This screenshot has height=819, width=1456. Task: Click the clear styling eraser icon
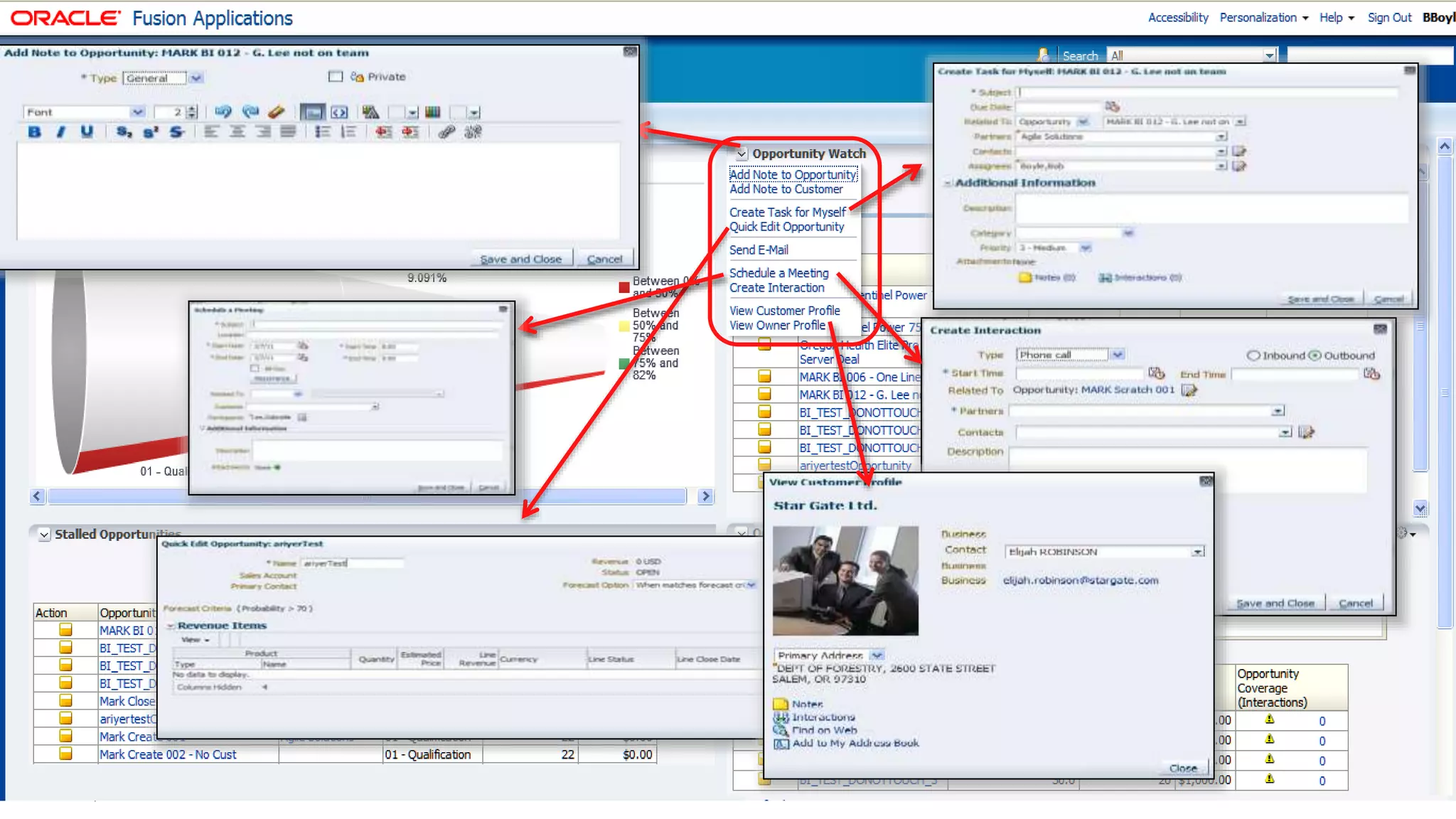(x=277, y=112)
